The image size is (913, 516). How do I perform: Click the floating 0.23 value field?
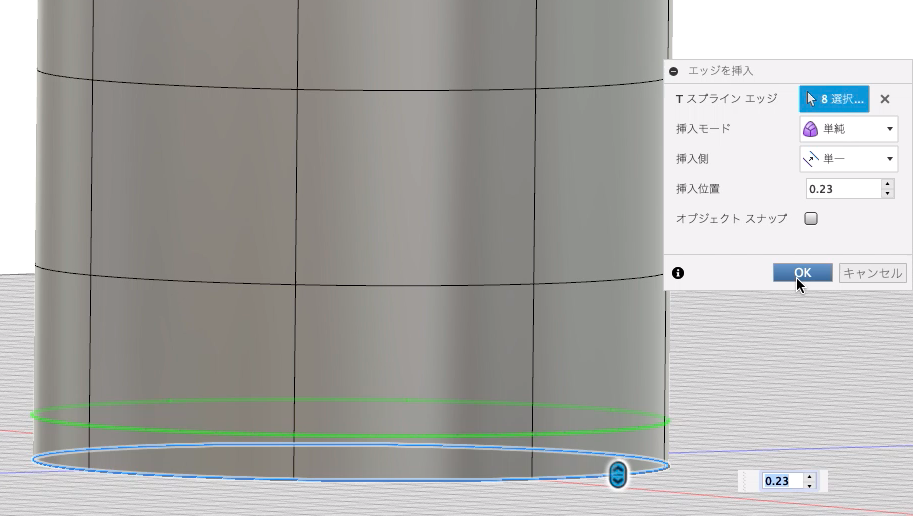782,481
